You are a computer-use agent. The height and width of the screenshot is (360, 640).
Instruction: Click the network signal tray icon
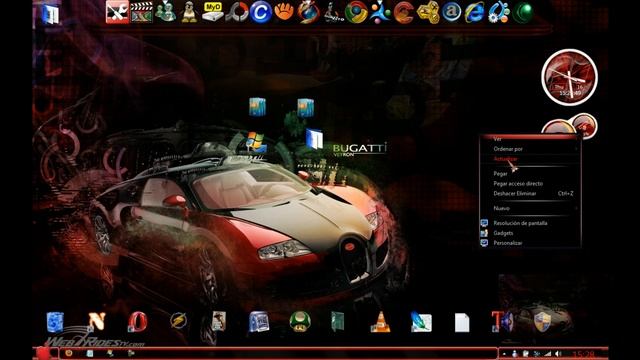[x=547, y=354]
